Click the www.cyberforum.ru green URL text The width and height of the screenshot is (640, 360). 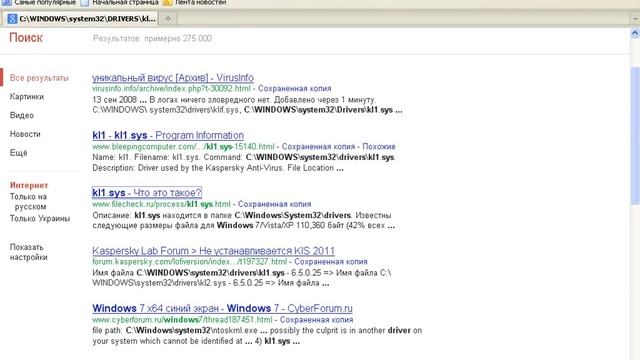[182, 320]
